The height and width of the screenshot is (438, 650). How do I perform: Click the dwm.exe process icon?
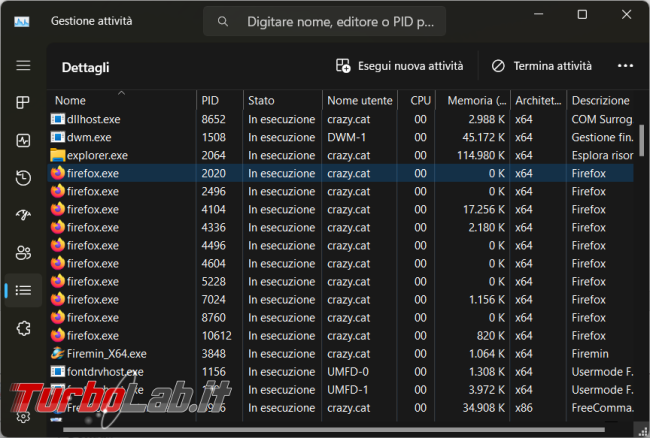pyautogui.click(x=58, y=137)
